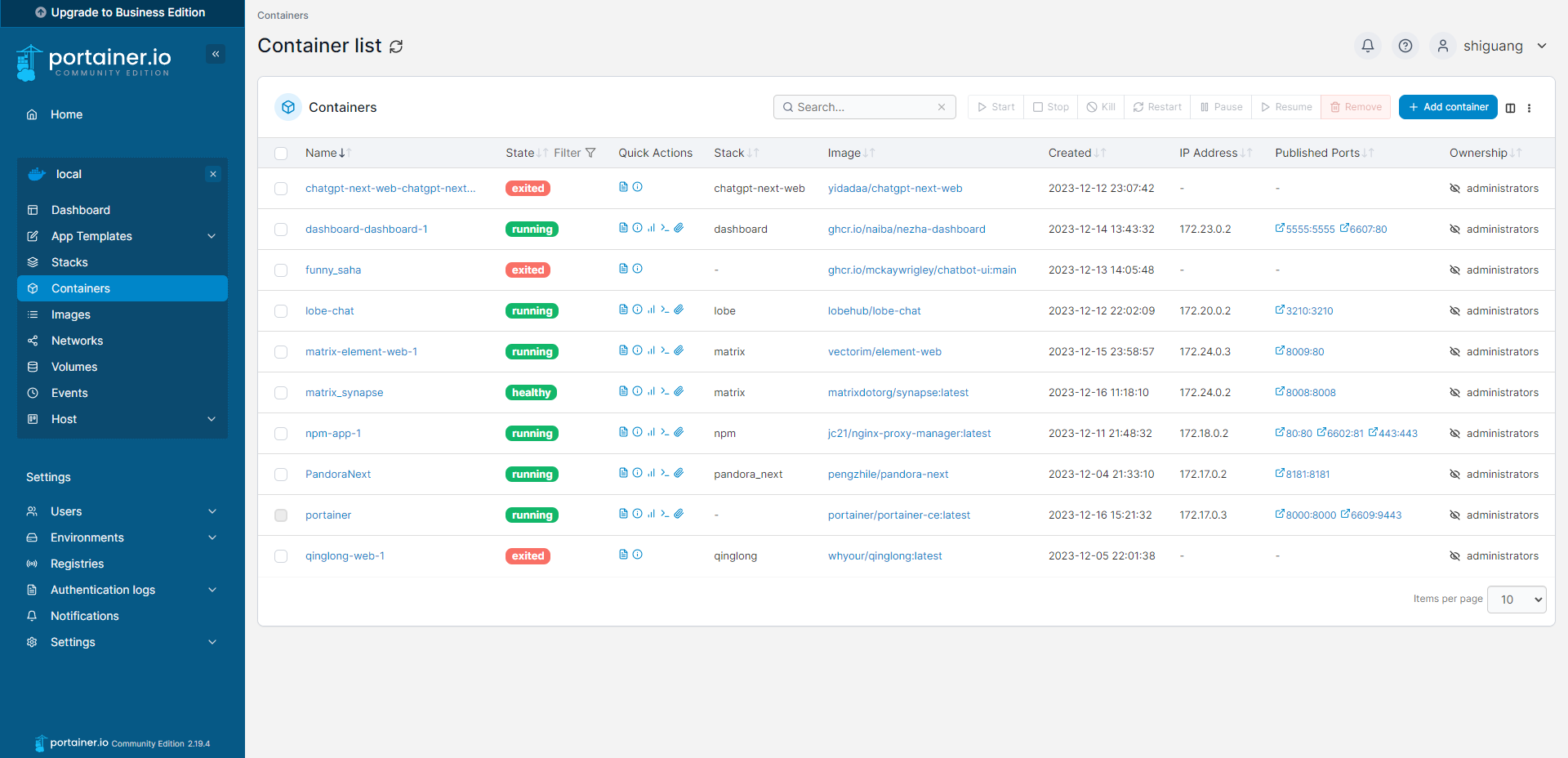Open the State column filter
1568x758 pixels.
(575, 153)
